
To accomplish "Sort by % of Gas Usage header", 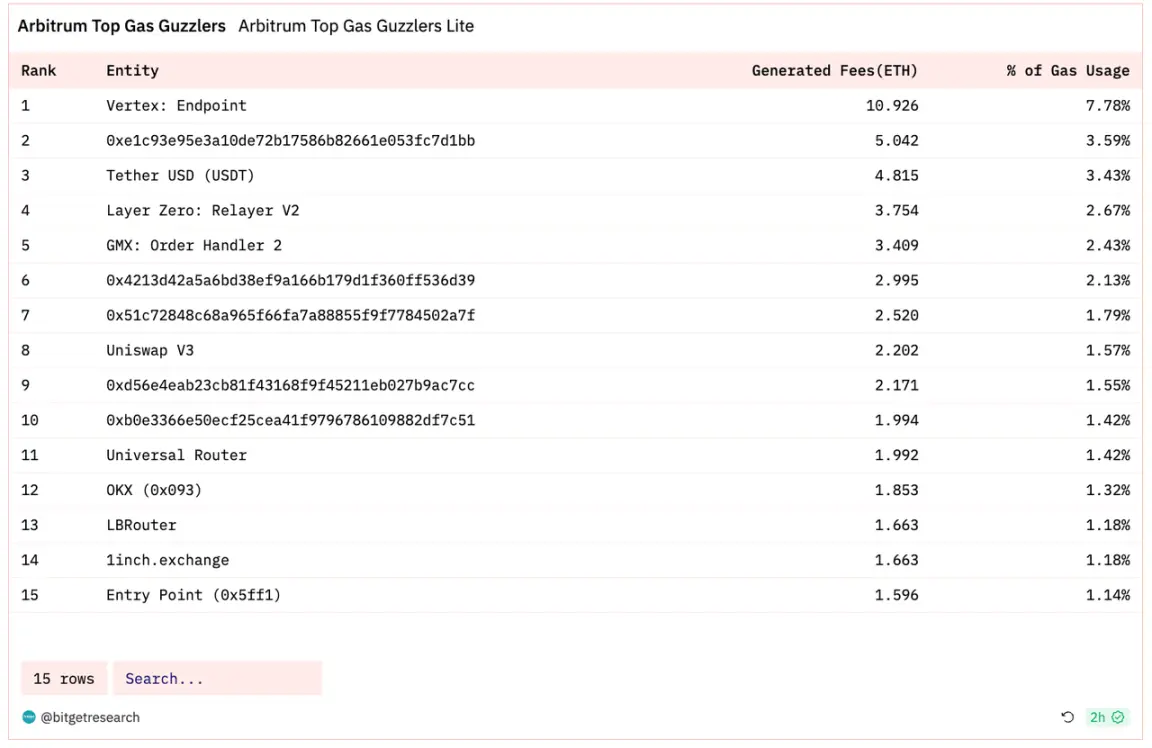I will click(x=1067, y=71).
